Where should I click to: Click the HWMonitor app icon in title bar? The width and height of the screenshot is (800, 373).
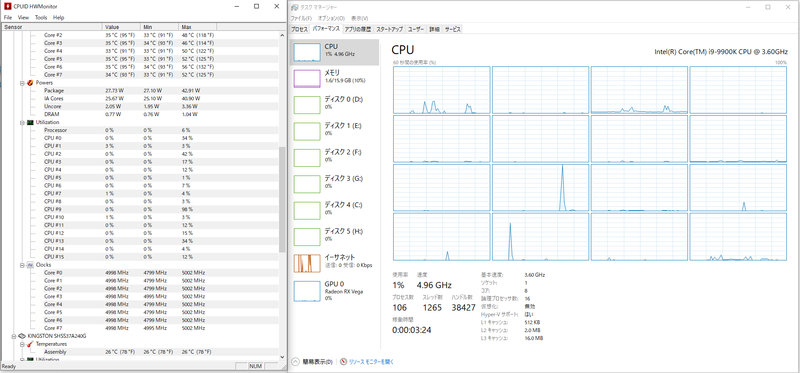pos(7,7)
